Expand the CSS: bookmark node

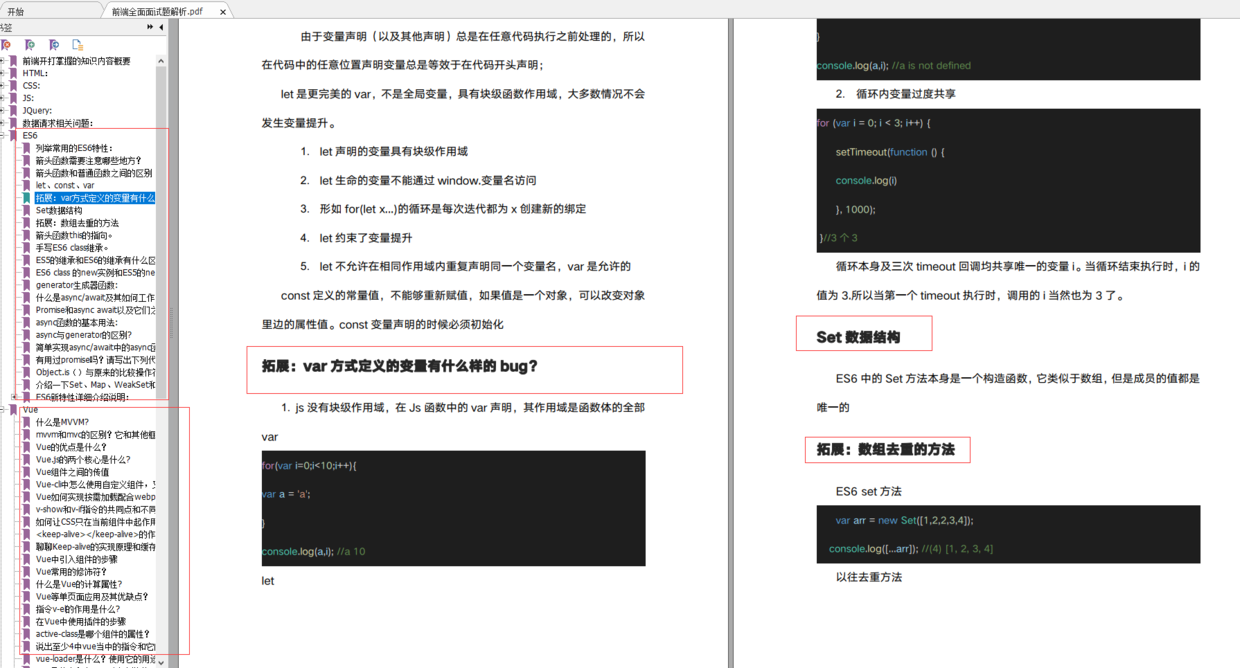pyautogui.click(x=3, y=85)
